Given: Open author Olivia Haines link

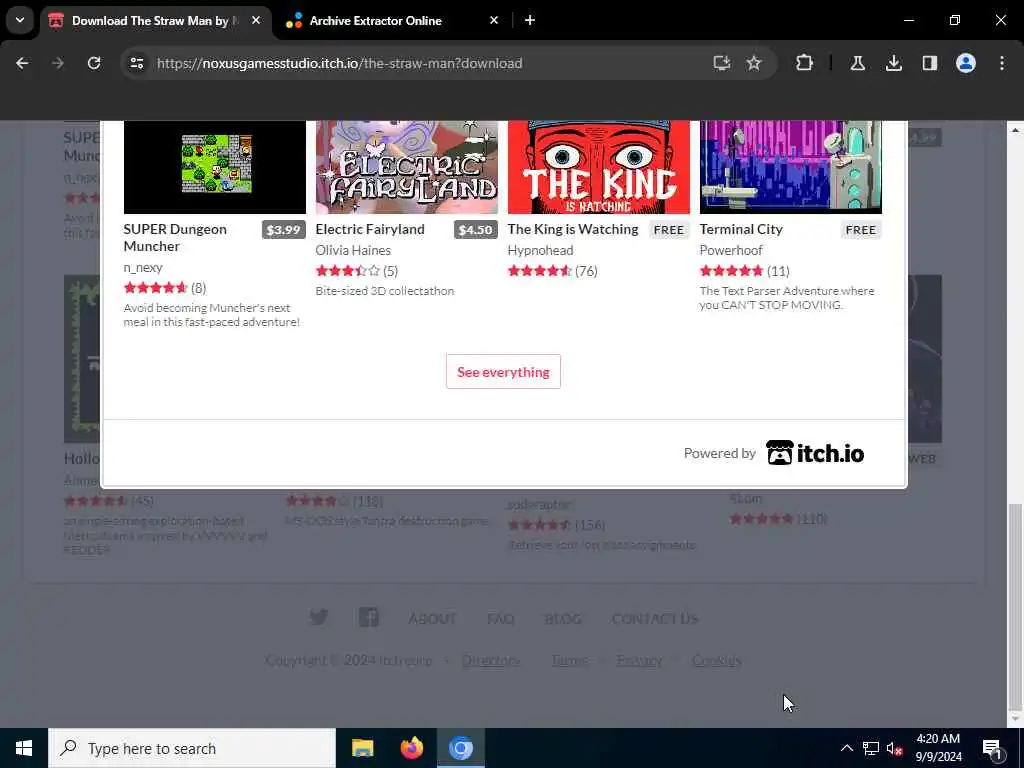Looking at the screenshot, I should tap(353, 250).
